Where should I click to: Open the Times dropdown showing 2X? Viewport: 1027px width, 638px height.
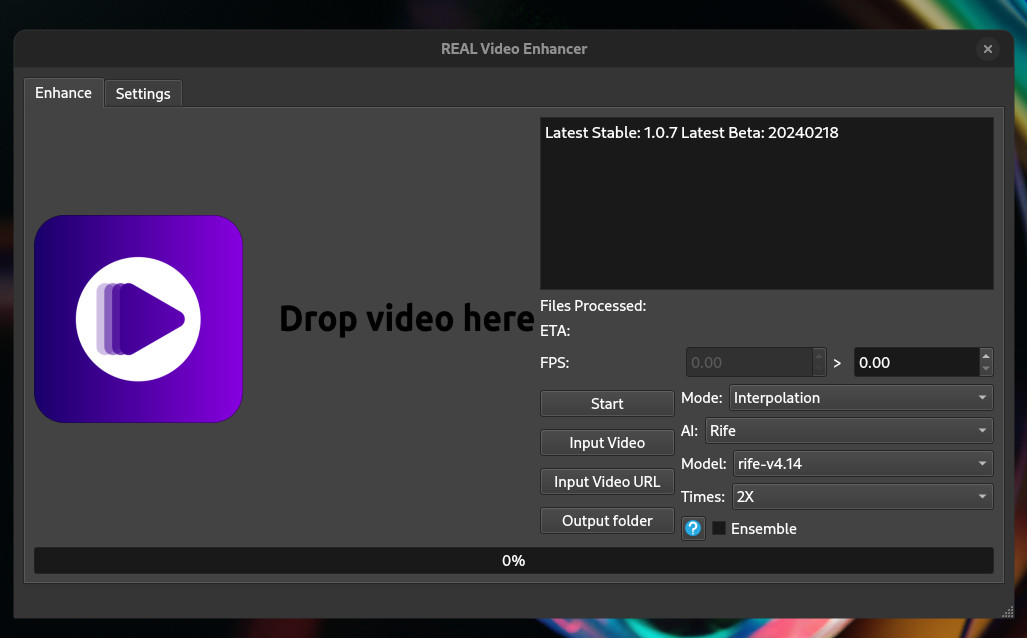[863, 497]
